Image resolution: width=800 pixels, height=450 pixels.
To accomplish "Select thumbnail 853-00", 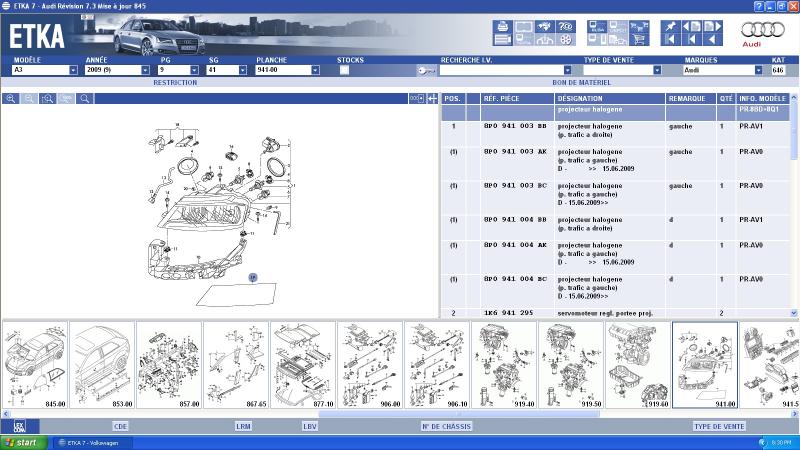I will pos(102,365).
